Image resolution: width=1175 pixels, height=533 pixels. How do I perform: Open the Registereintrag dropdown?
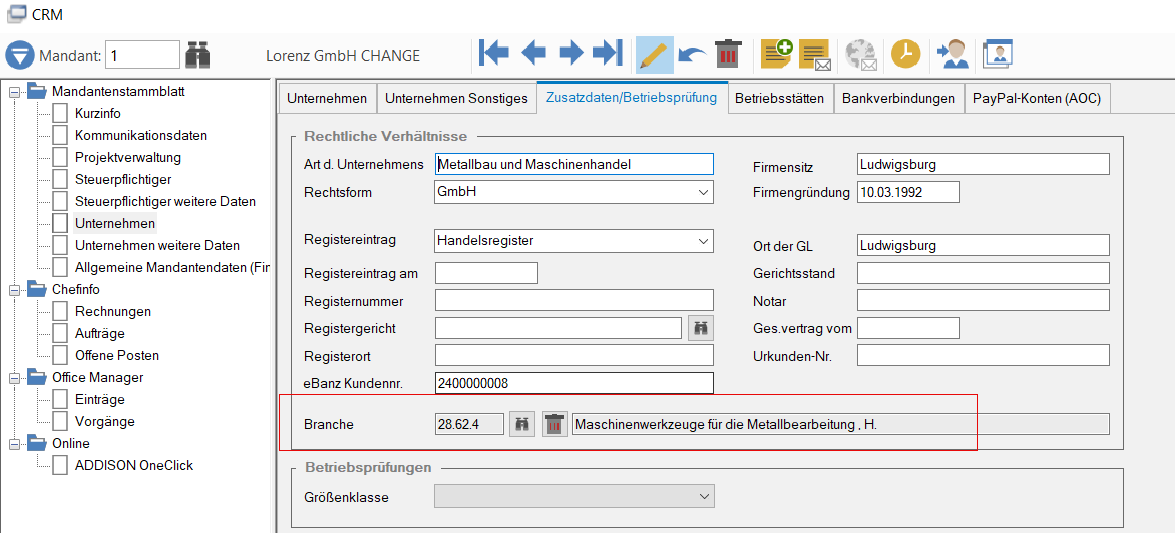coord(703,241)
